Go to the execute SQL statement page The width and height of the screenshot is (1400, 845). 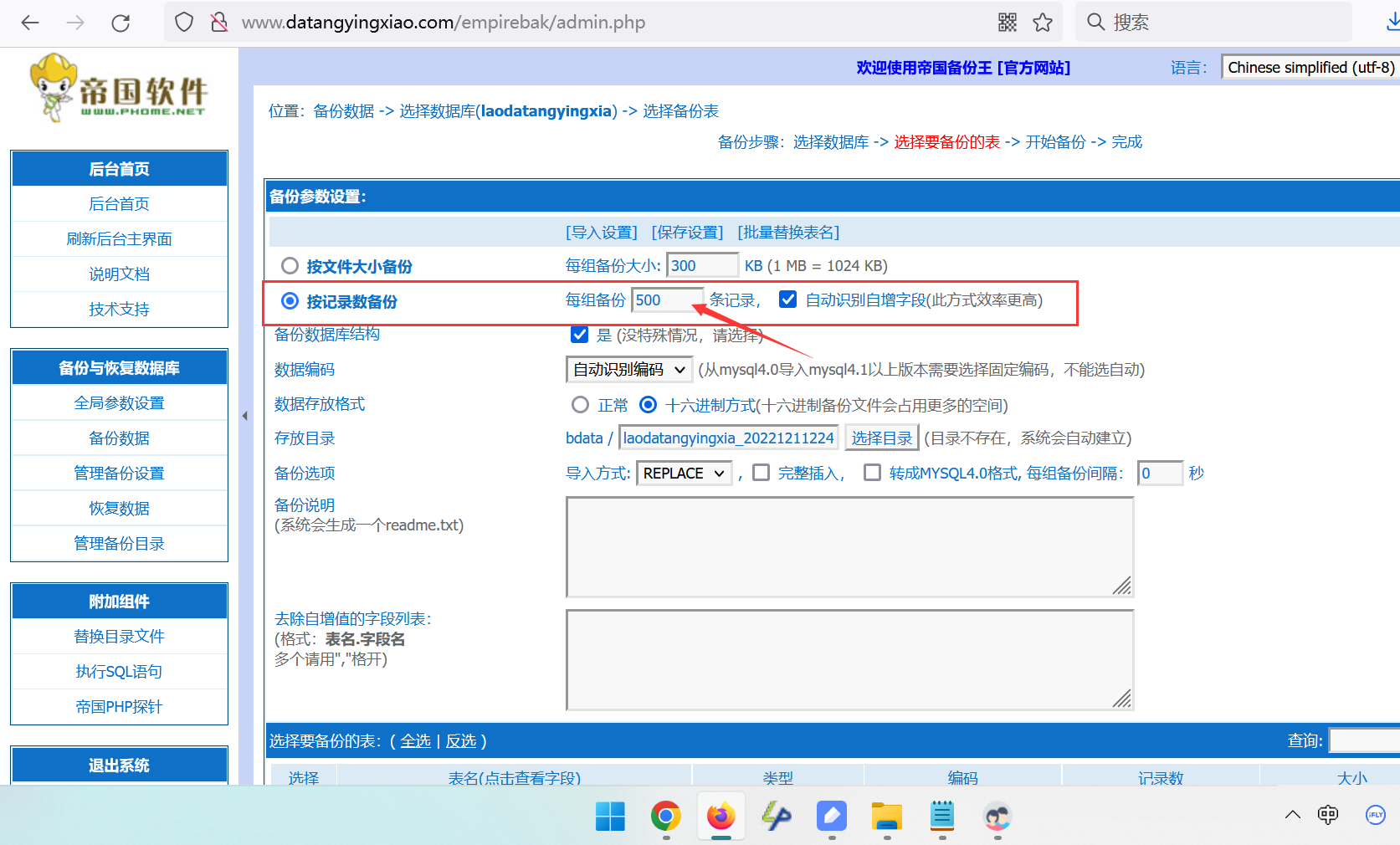(x=119, y=672)
